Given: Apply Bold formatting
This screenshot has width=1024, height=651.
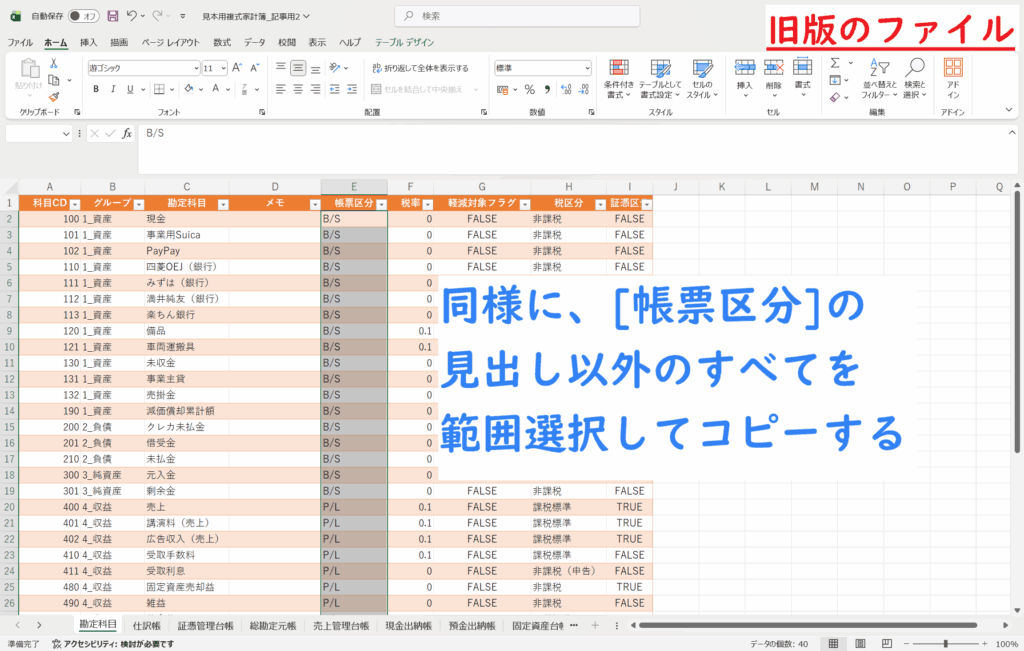Looking at the screenshot, I should tap(96, 89).
